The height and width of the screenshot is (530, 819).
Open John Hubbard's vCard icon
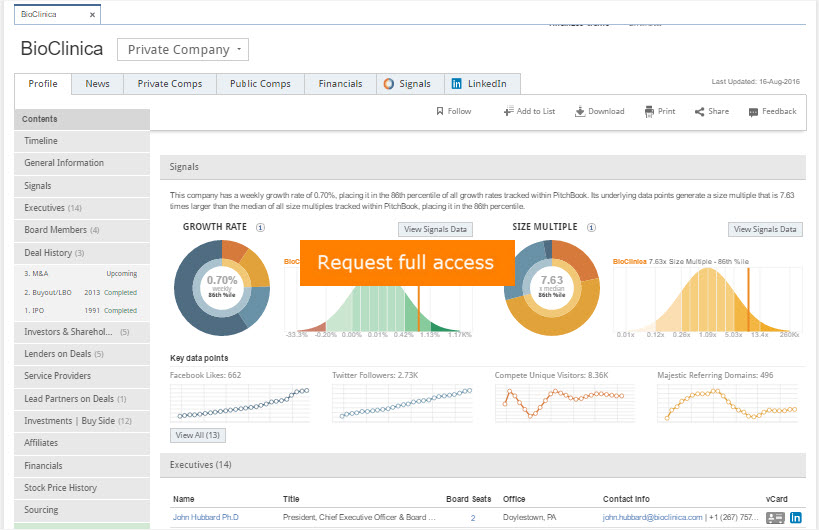(775, 517)
